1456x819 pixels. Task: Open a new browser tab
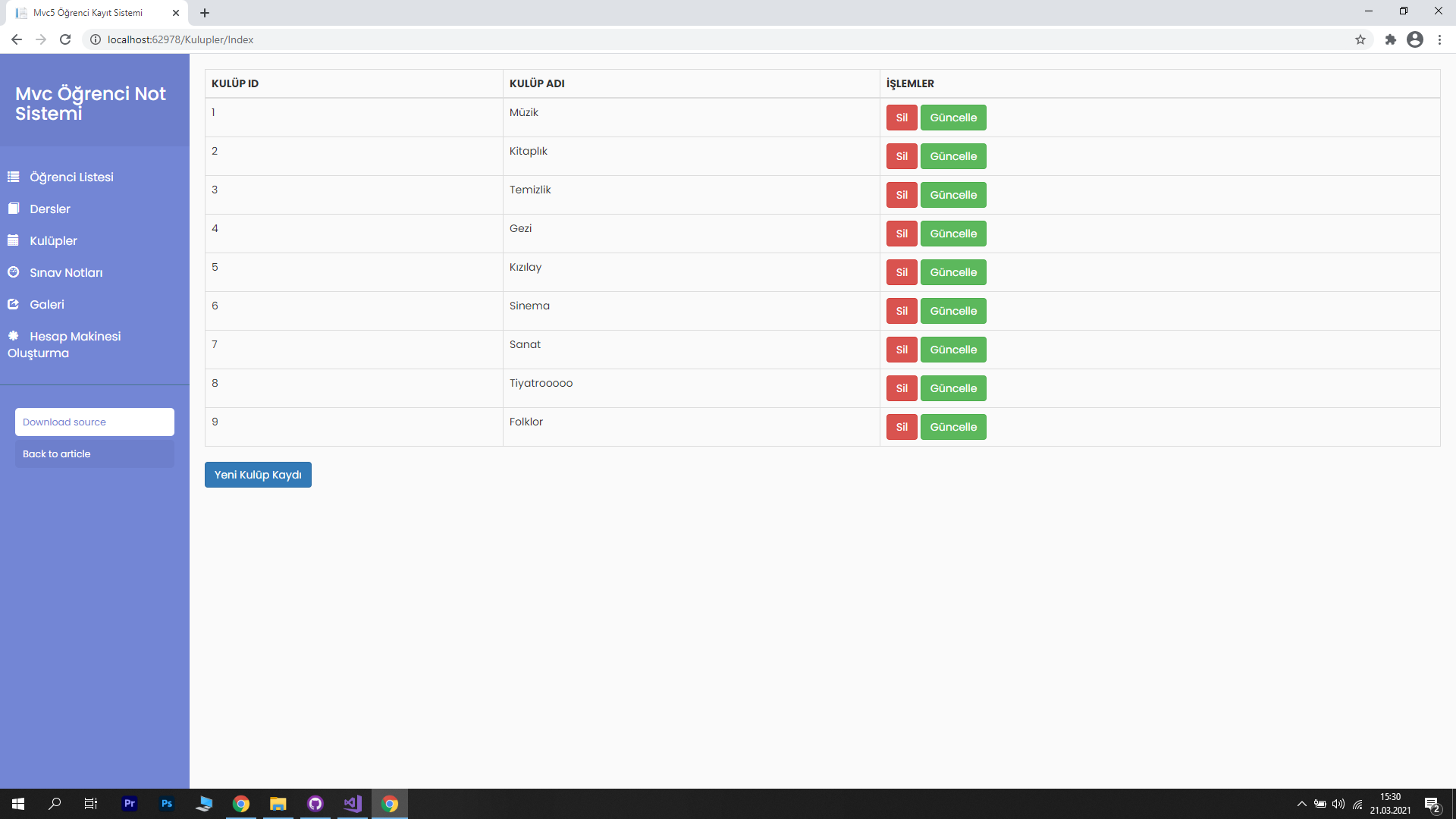205,13
